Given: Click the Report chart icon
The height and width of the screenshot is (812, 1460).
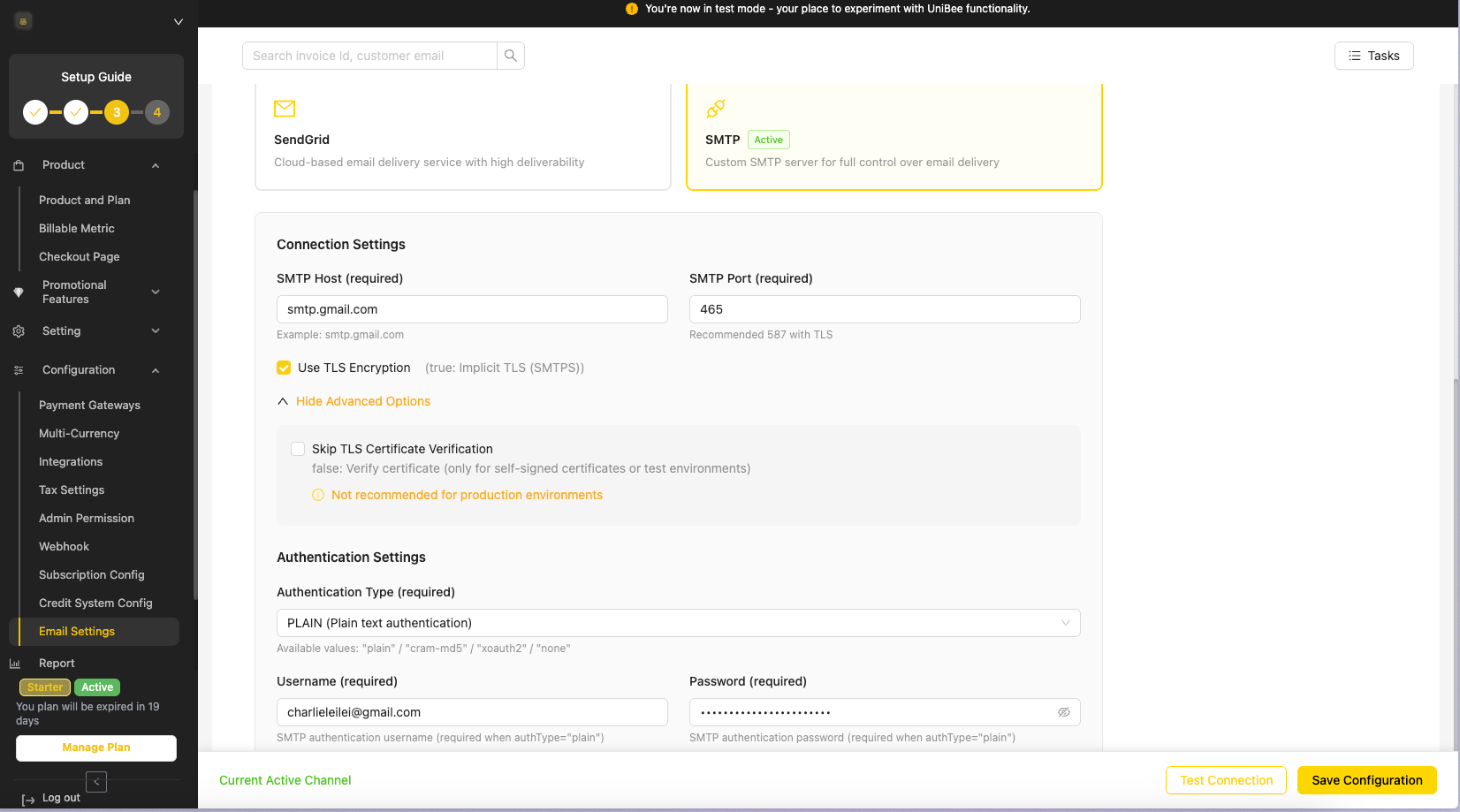Looking at the screenshot, I should 15,663.
